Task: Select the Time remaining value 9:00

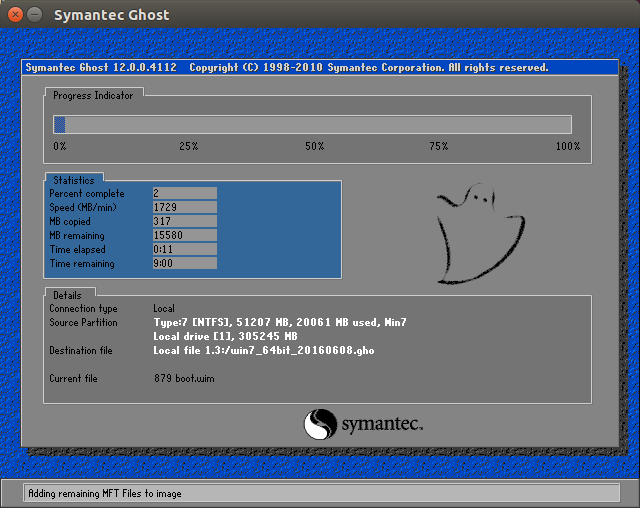Action: click(185, 263)
